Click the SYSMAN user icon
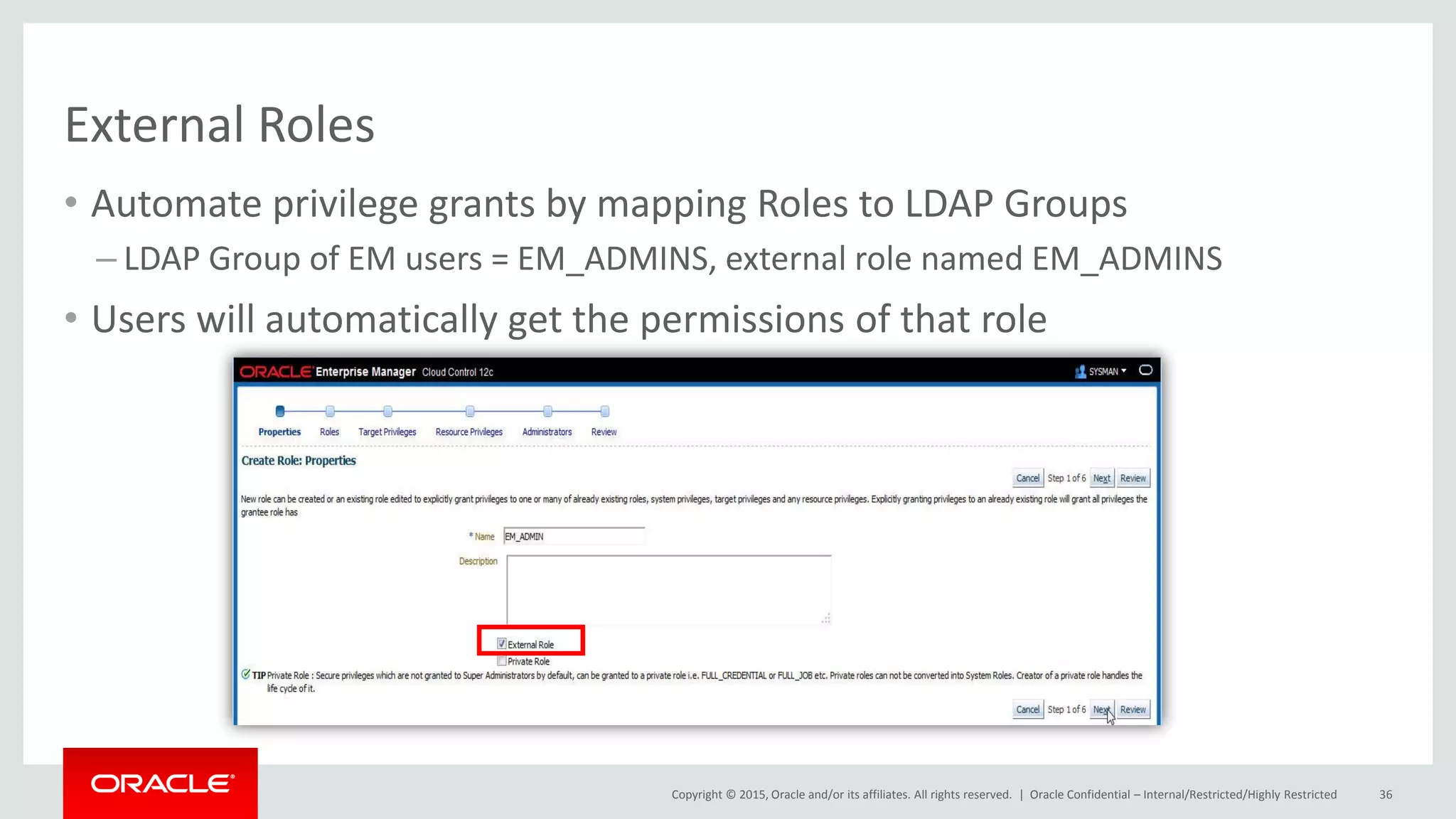This screenshot has height=819, width=1456. [1080, 372]
